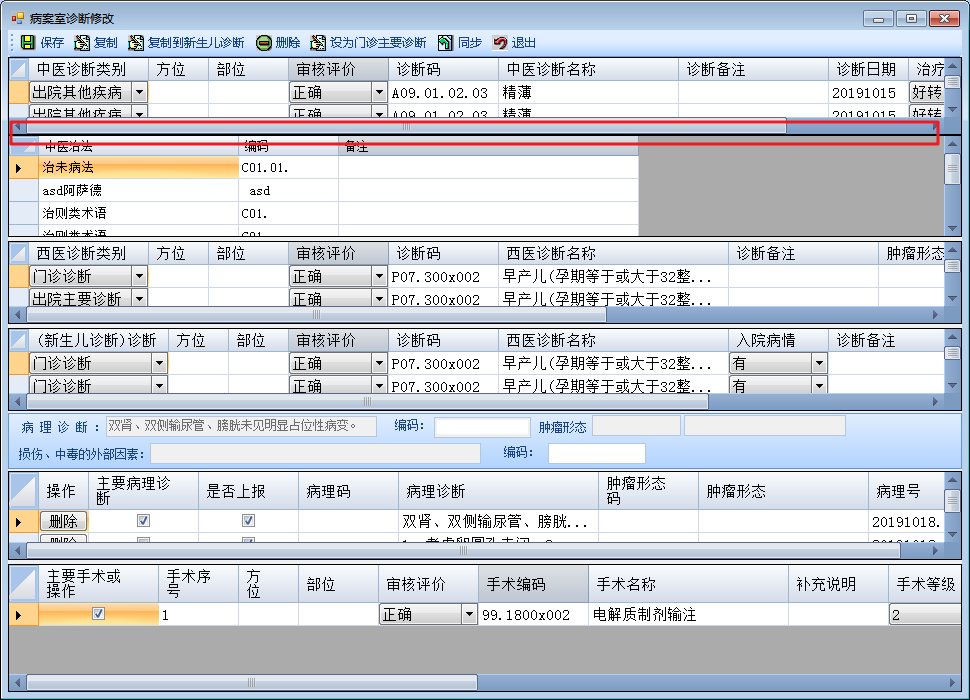Viewport: 970px width, 700px height.
Task: Select all rows via corner cell beside 西医诊断类别
Action: point(19,253)
